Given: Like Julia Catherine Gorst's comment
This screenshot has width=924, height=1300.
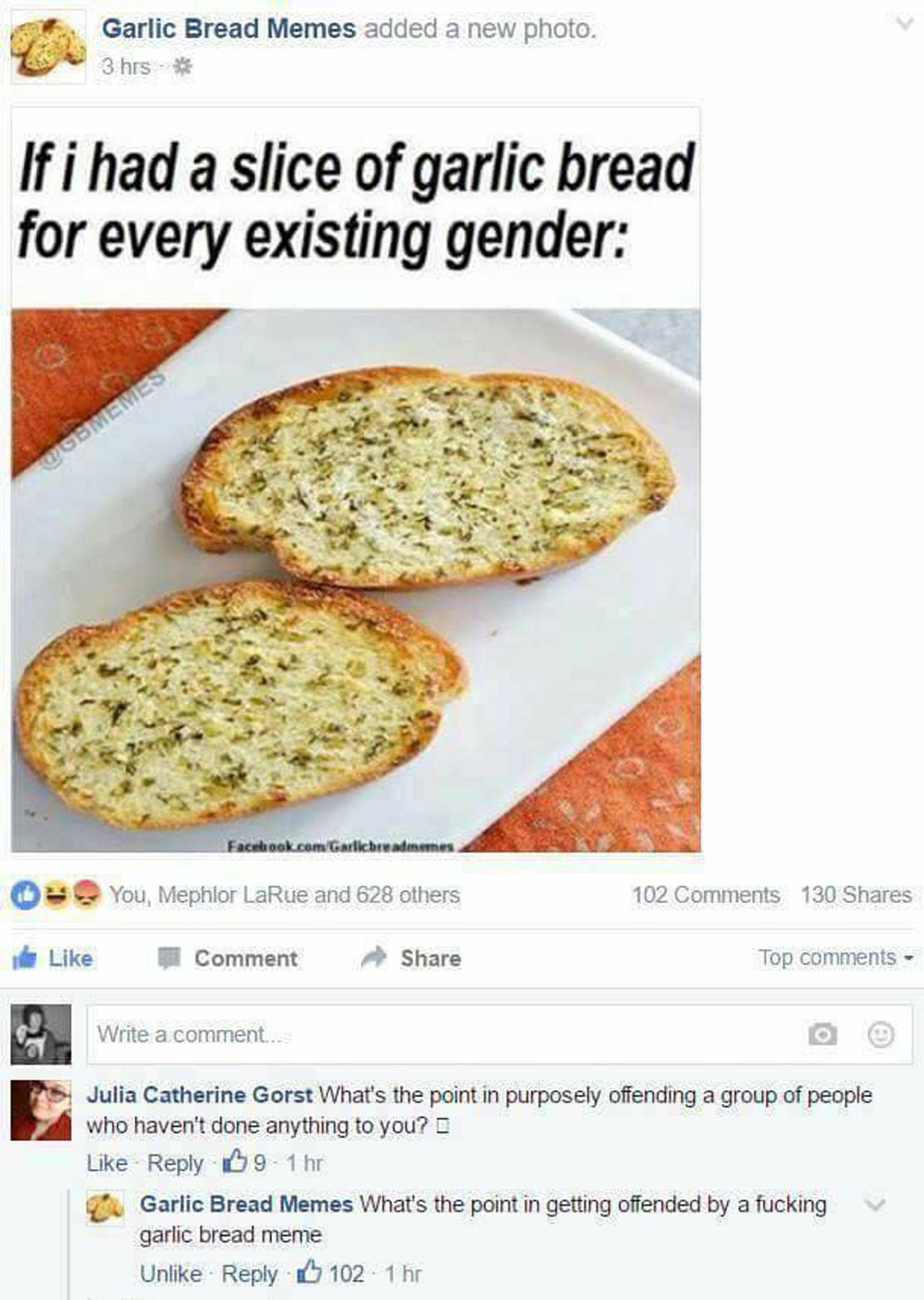Looking at the screenshot, I should click(x=106, y=1163).
